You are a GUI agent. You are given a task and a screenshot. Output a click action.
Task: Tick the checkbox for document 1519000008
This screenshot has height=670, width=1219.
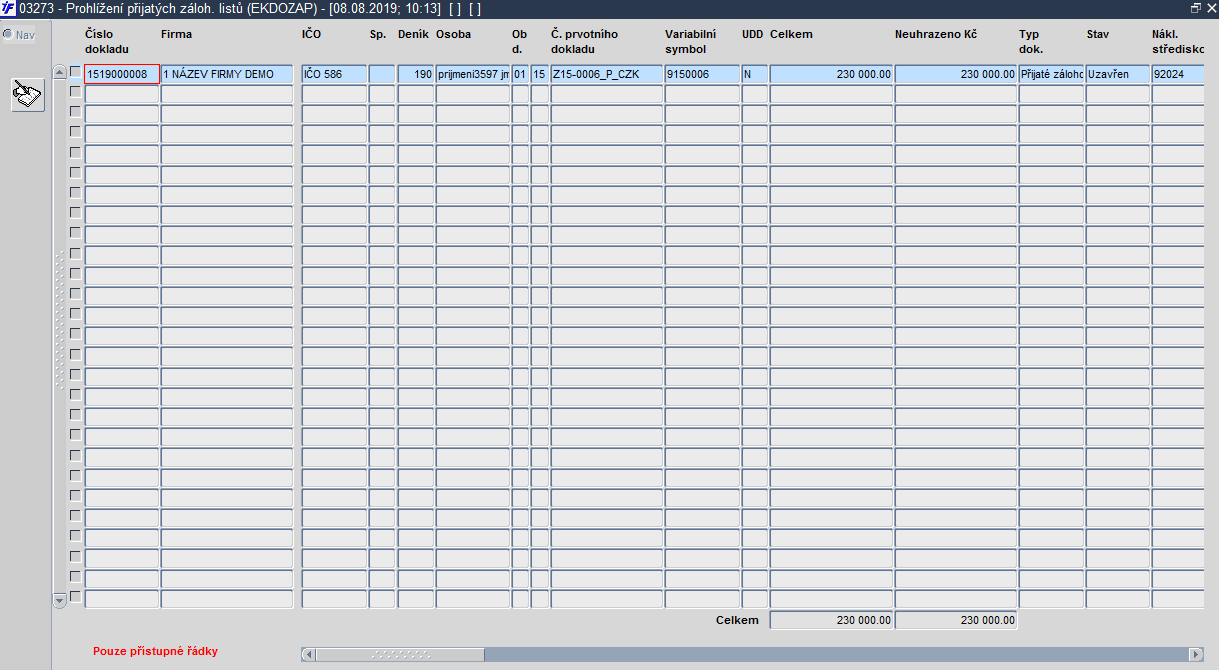point(75,71)
